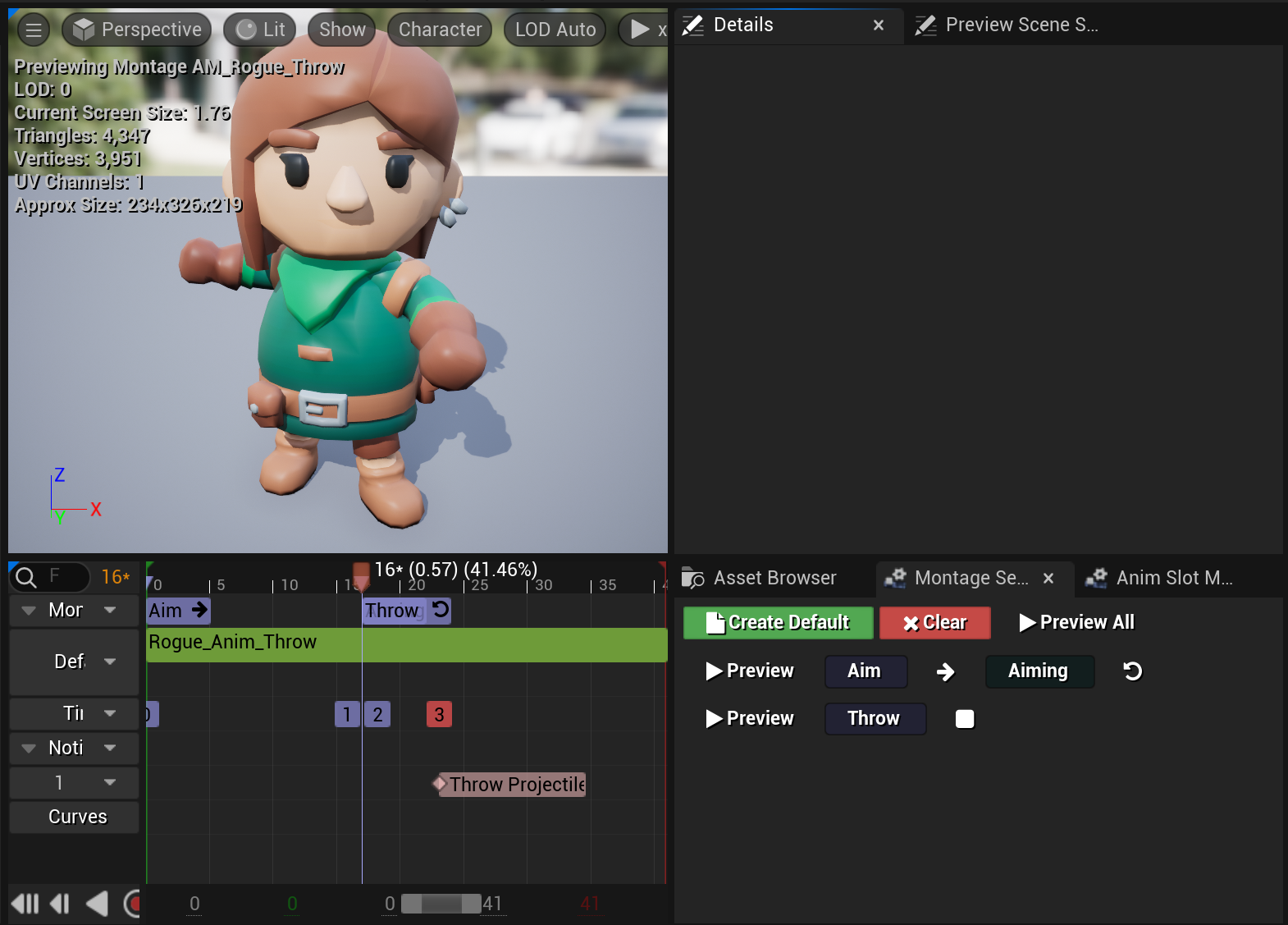The height and width of the screenshot is (925, 1288).
Task: Select the Aim section marker on timeline
Action: [179, 611]
